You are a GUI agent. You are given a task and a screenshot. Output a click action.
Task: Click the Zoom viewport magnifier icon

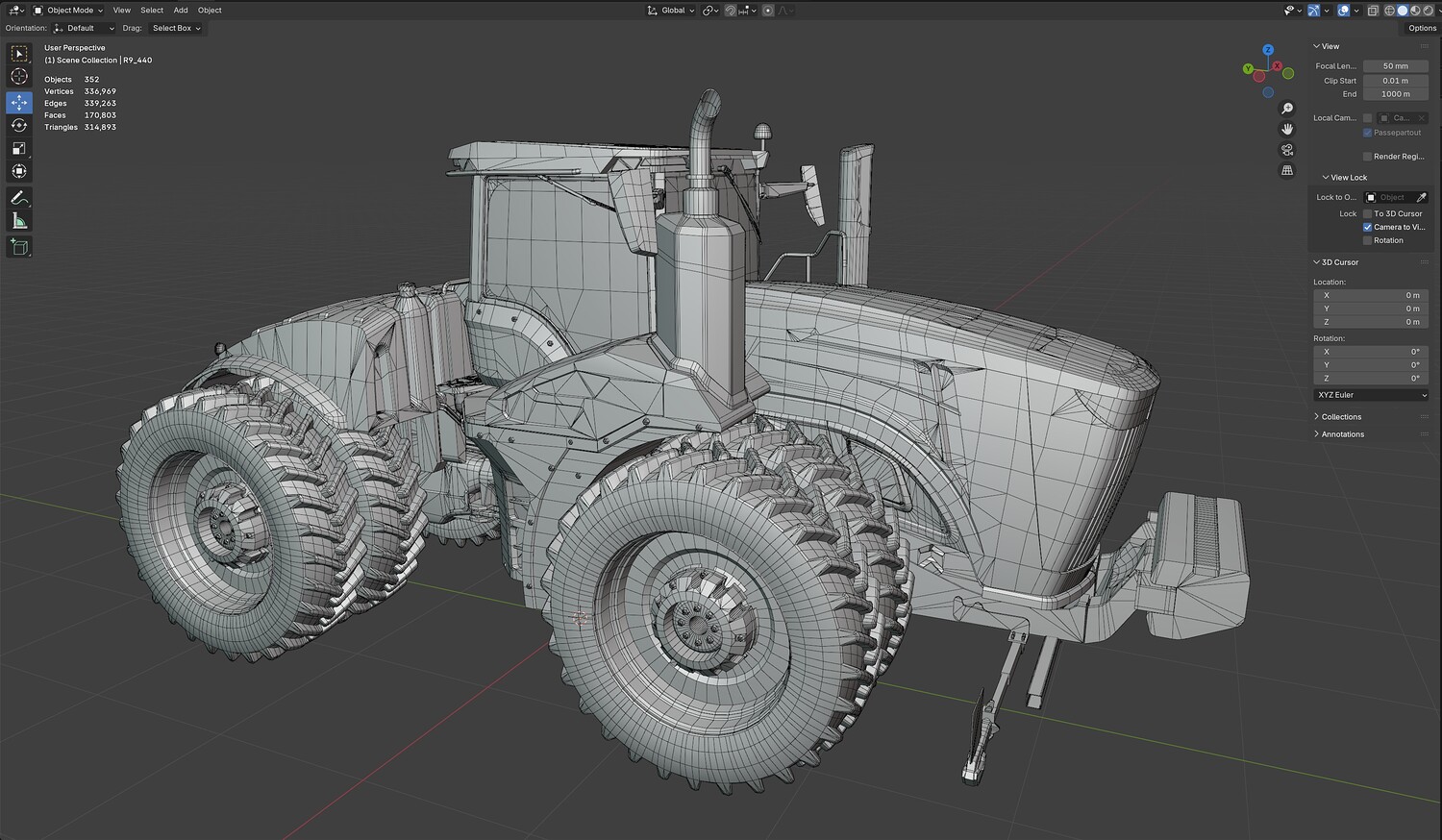pos(1287,109)
